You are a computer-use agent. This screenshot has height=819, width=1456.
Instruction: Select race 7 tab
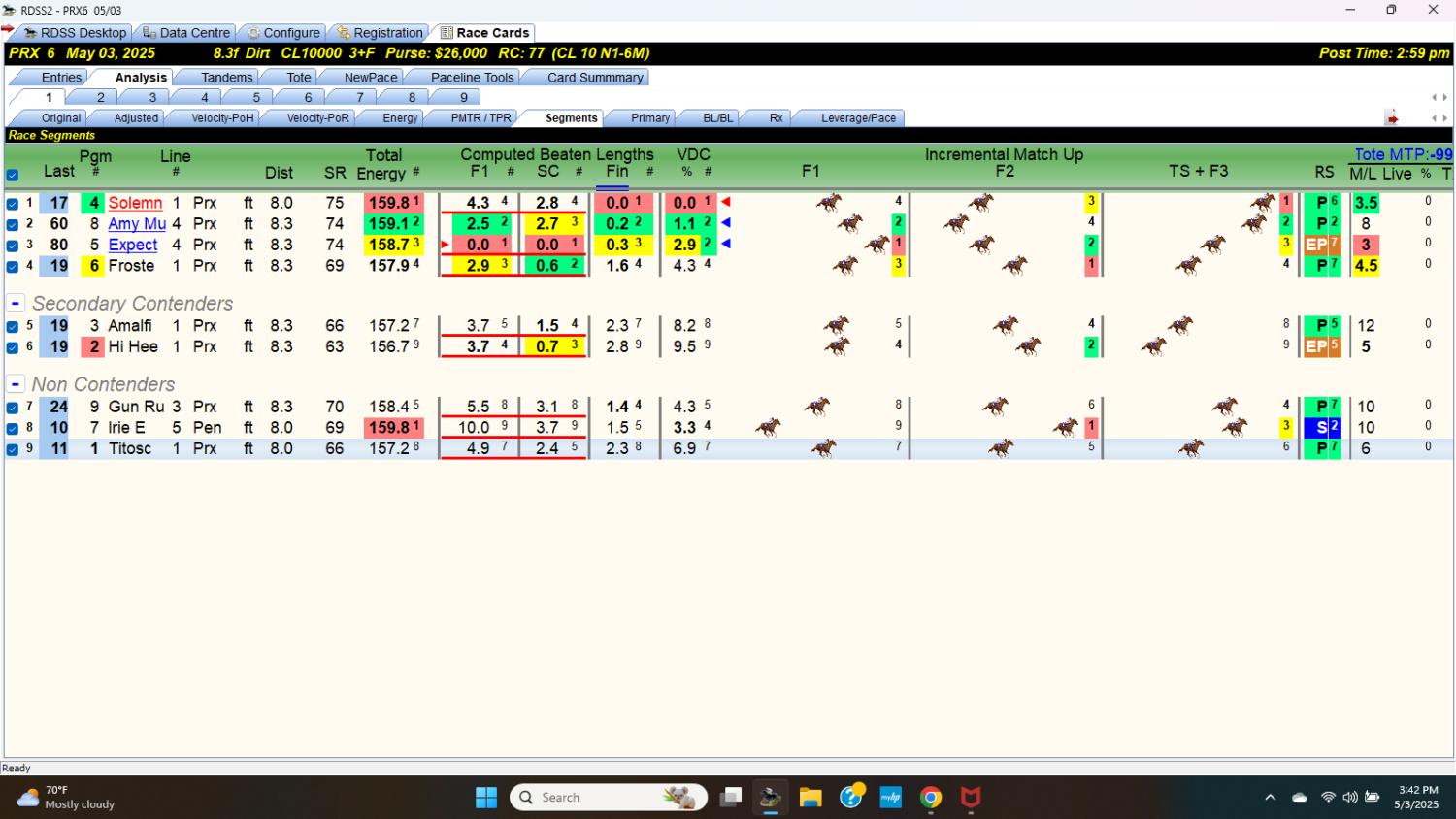[x=360, y=98]
